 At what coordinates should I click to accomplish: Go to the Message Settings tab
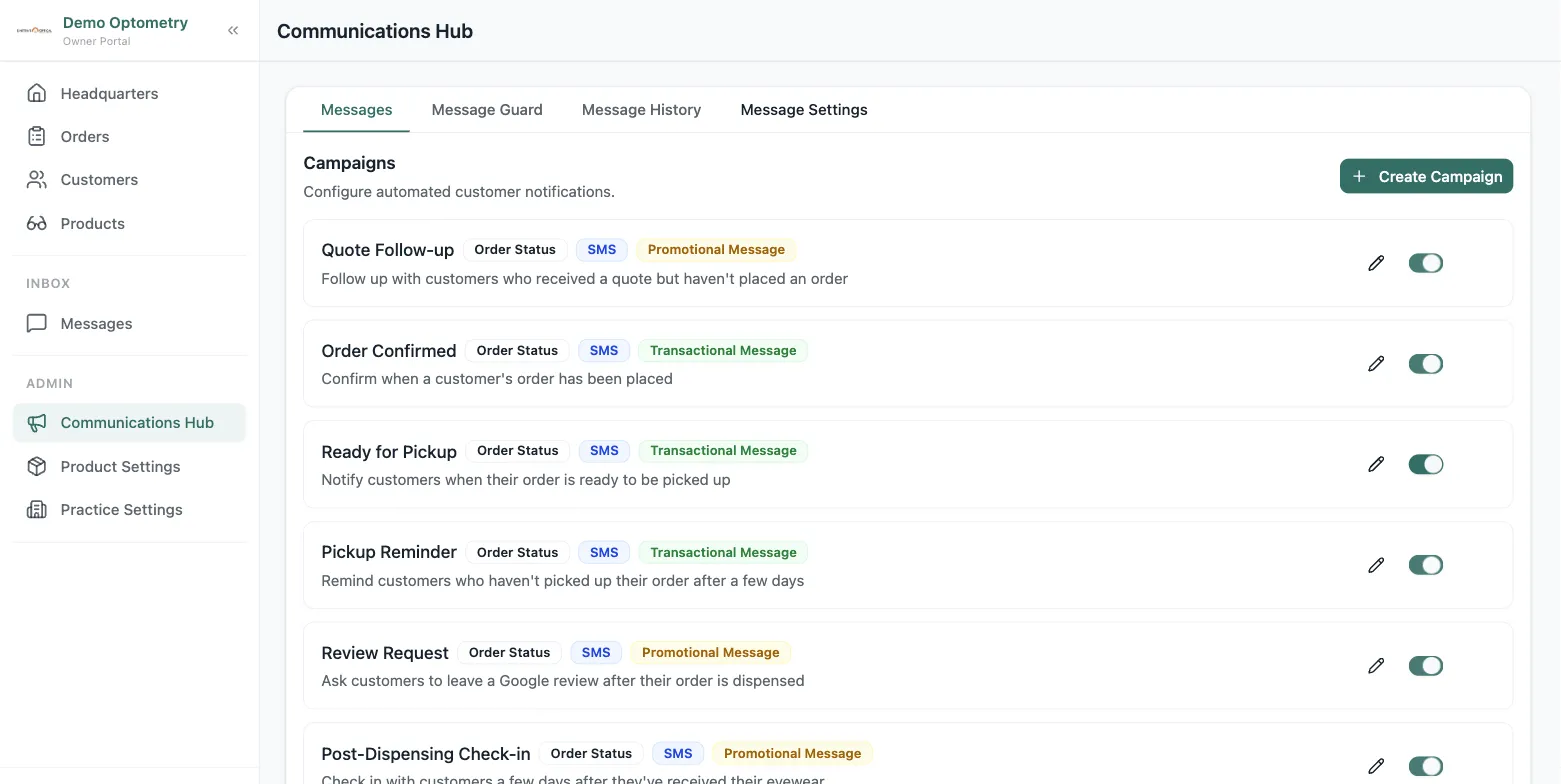804,110
